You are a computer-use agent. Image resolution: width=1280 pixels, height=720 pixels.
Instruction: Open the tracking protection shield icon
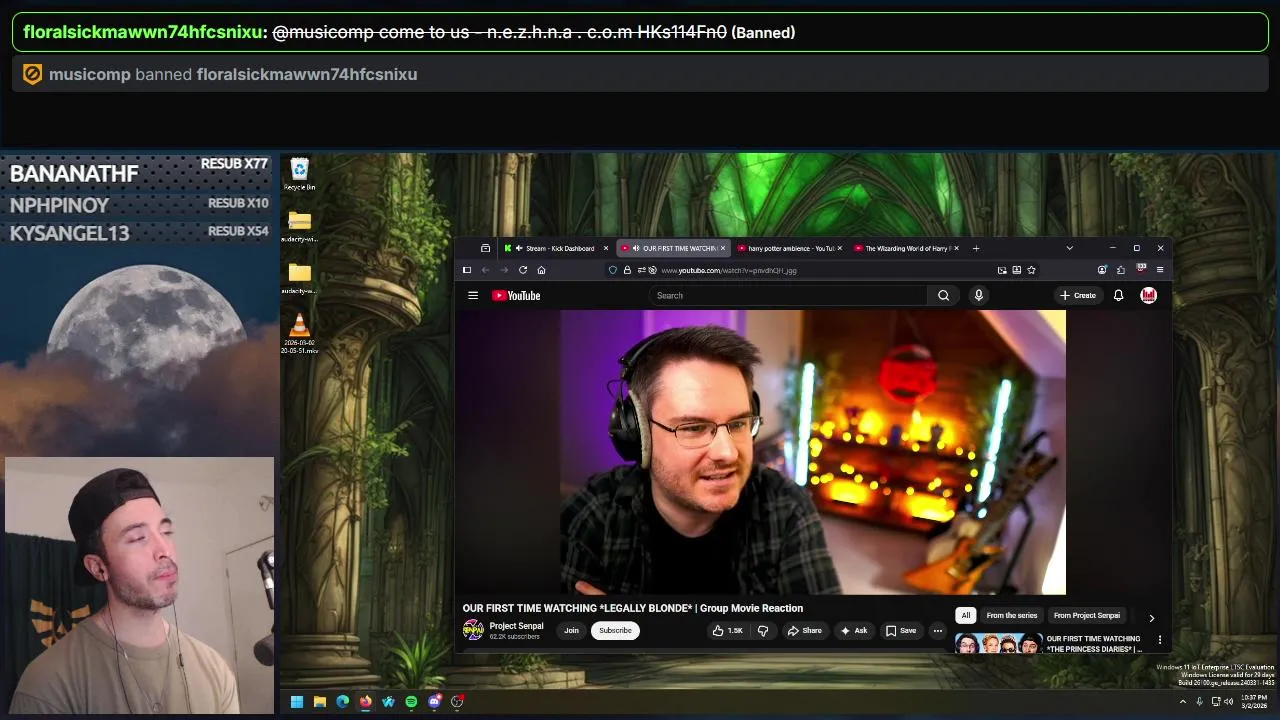pyautogui.click(x=613, y=270)
